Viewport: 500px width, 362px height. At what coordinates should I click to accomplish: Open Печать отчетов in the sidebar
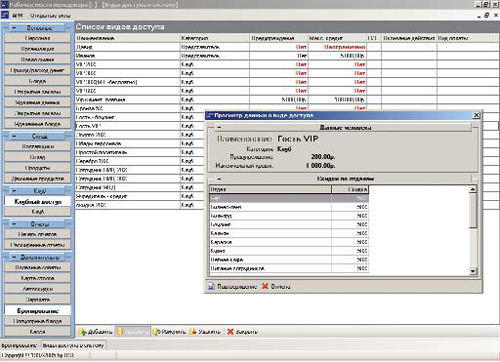click(x=37, y=234)
